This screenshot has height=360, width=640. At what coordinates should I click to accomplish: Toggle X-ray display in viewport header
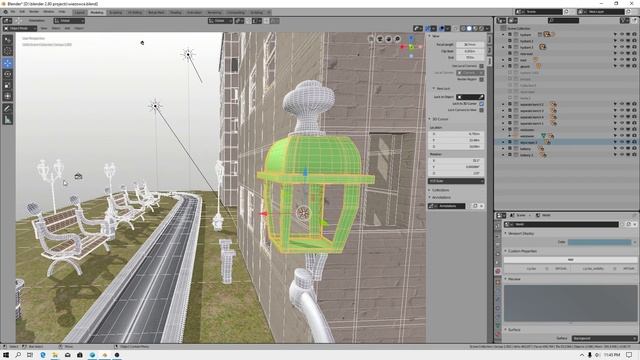(x=456, y=28)
